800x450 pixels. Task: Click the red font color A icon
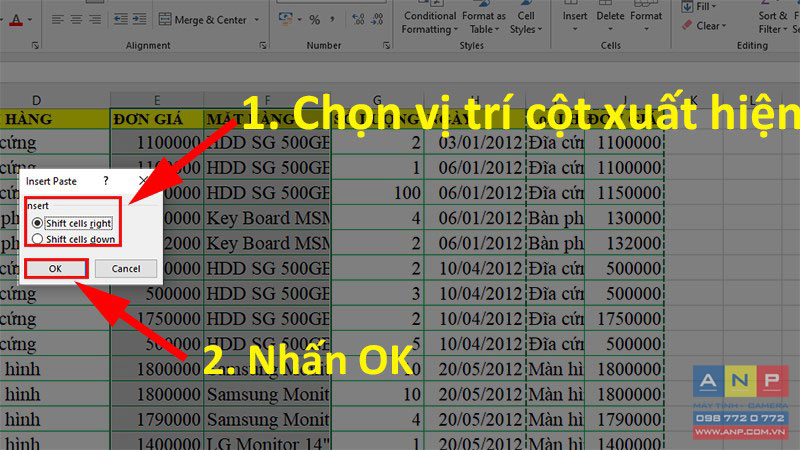tap(16, 20)
